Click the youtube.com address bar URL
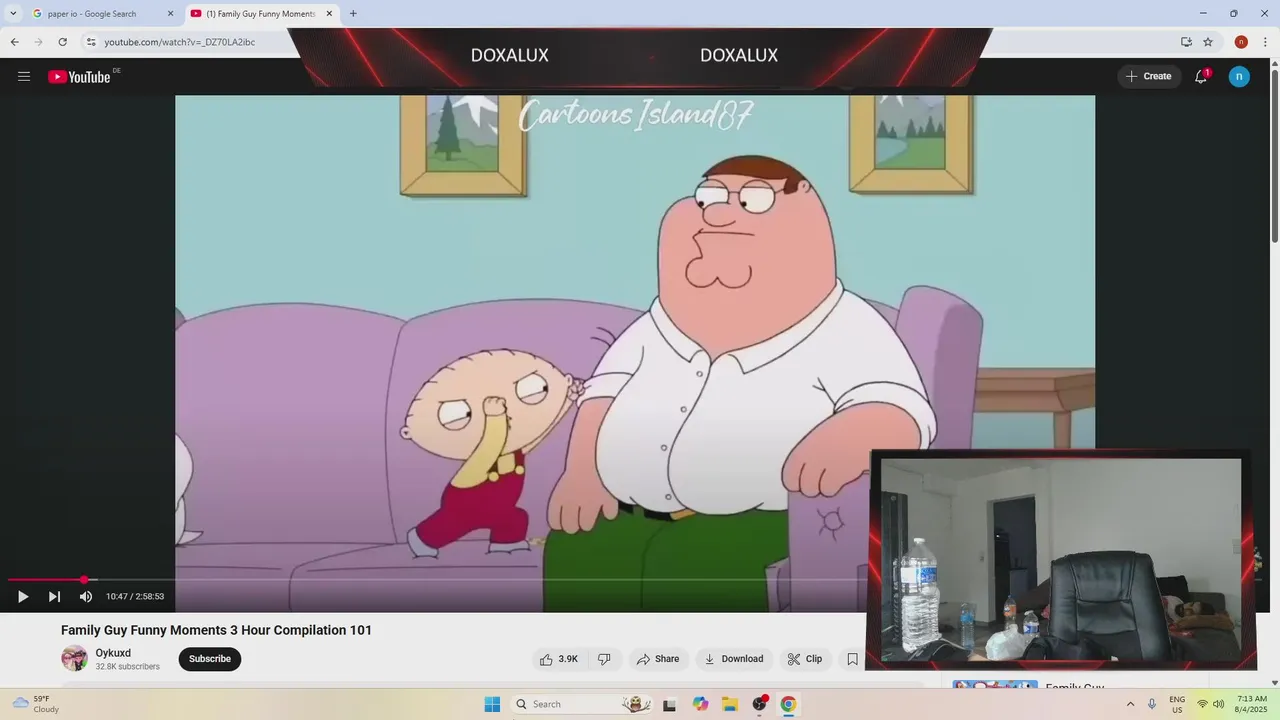Image resolution: width=1280 pixels, height=720 pixels. point(180,42)
